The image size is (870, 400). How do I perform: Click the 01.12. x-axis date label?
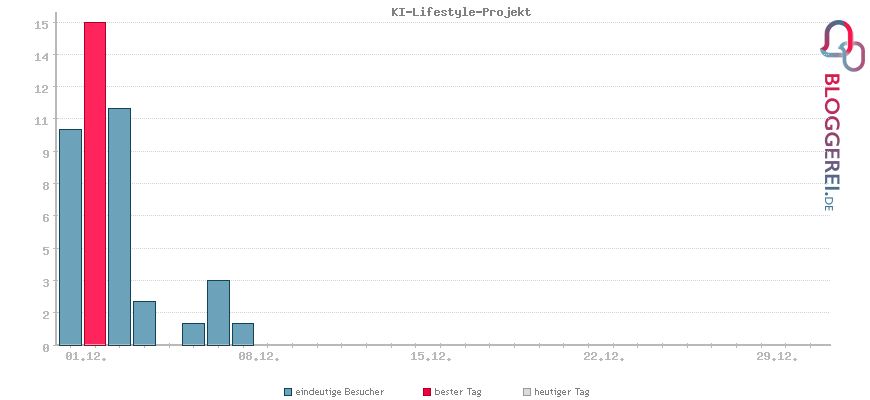pyautogui.click(x=85, y=356)
